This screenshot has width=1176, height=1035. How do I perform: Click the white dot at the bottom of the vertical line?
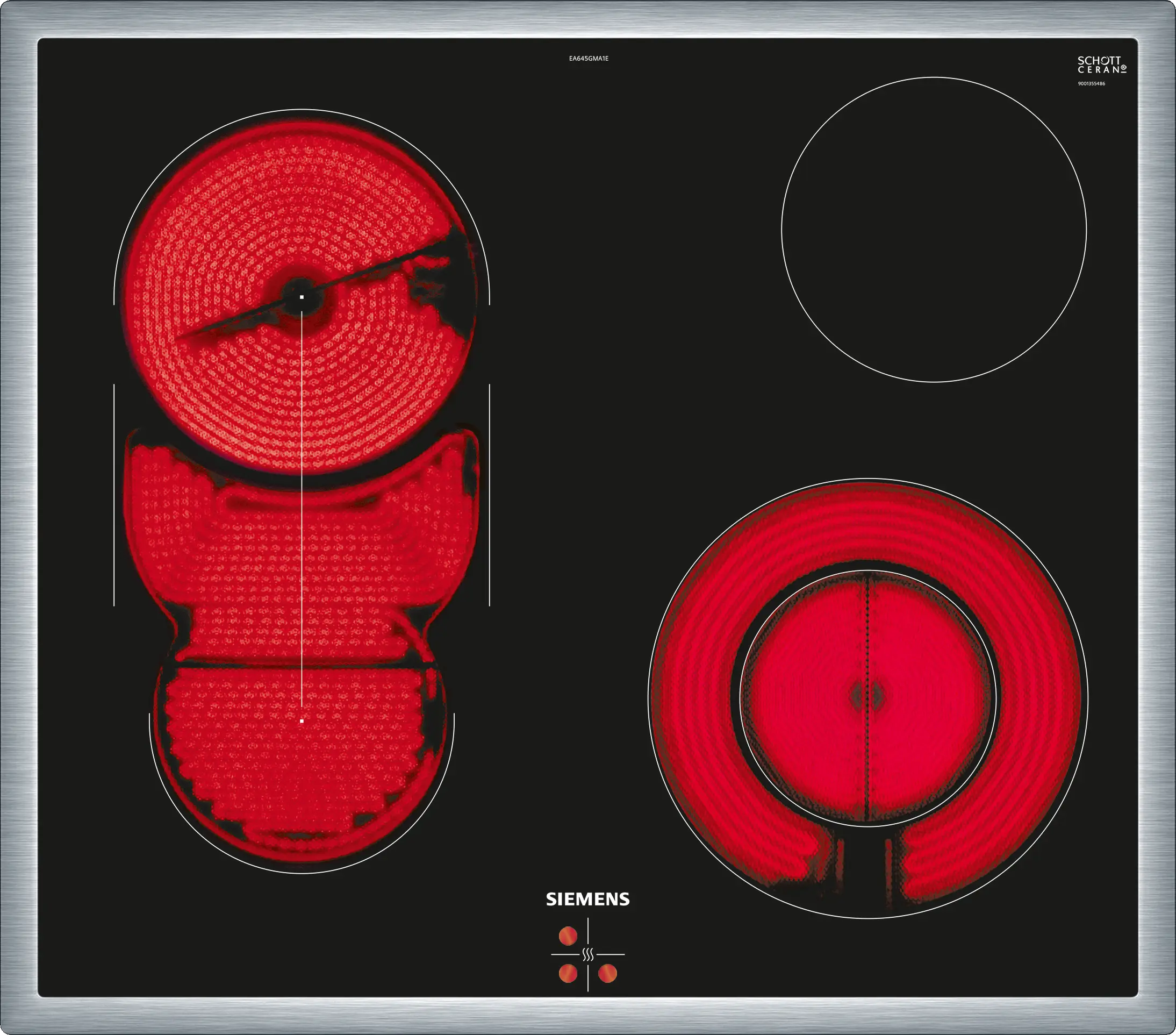pyautogui.click(x=302, y=720)
